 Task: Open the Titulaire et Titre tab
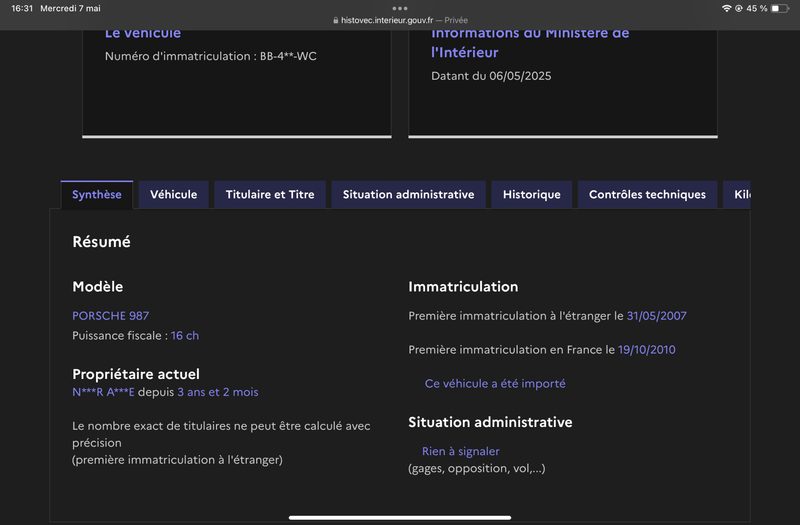[270, 195]
